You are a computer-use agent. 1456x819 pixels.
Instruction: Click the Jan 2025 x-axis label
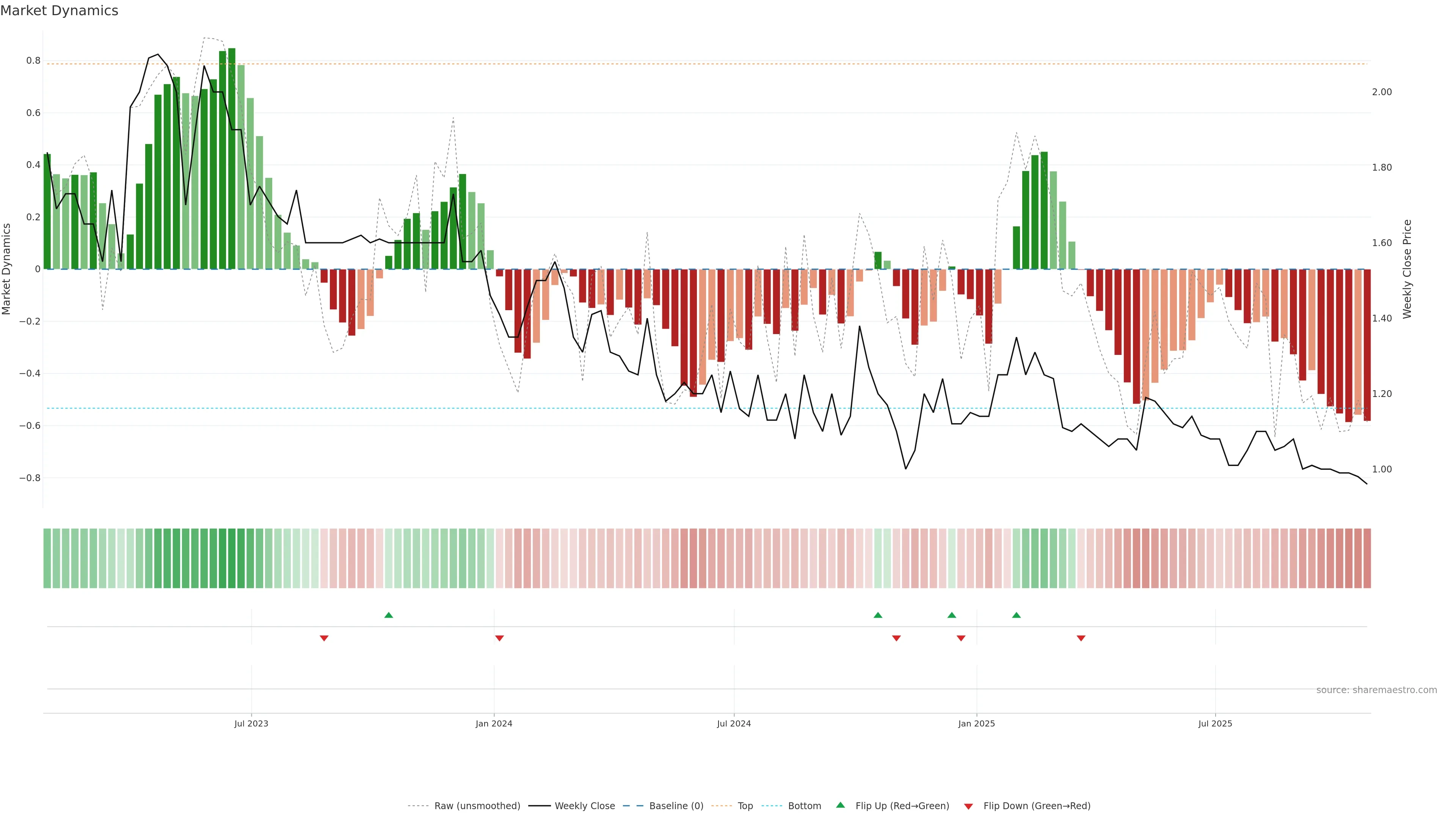point(976,723)
